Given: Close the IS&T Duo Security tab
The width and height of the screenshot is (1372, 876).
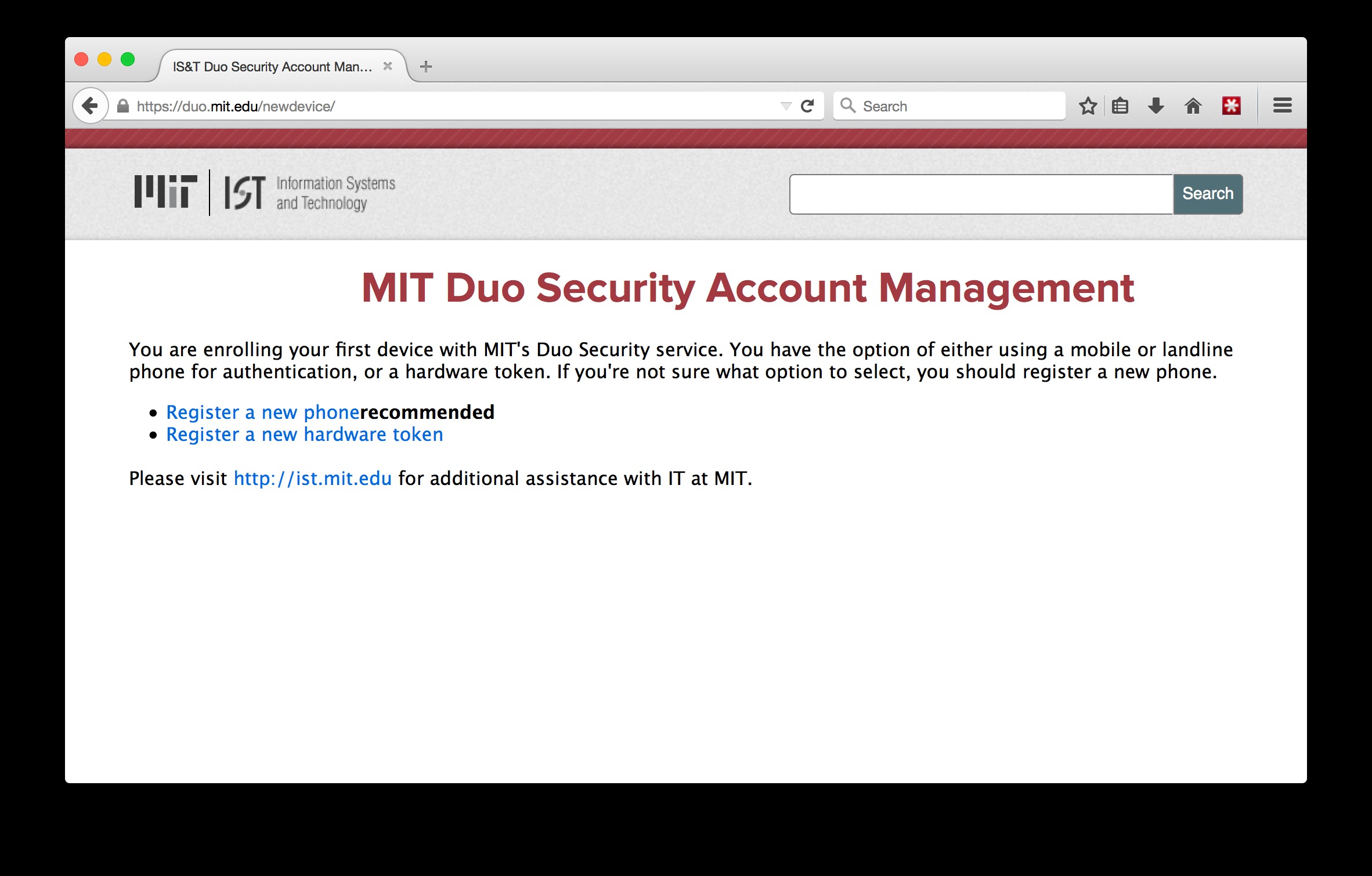Looking at the screenshot, I should [x=388, y=66].
